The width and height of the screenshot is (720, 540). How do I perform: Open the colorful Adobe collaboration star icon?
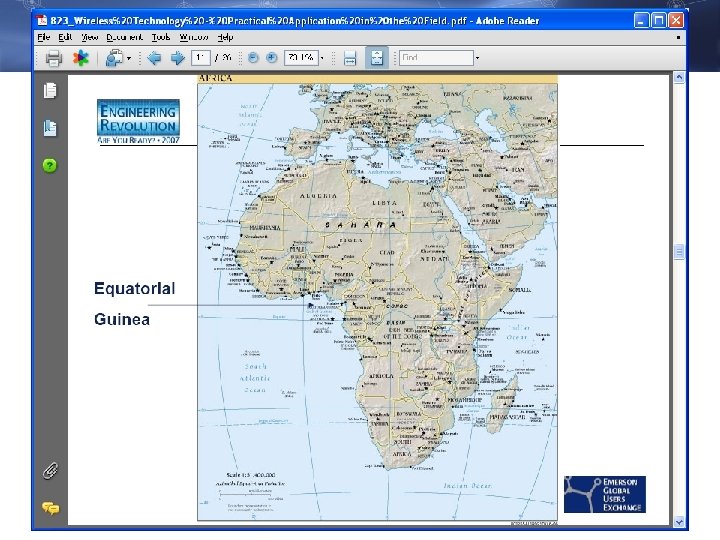pos(80,58)
